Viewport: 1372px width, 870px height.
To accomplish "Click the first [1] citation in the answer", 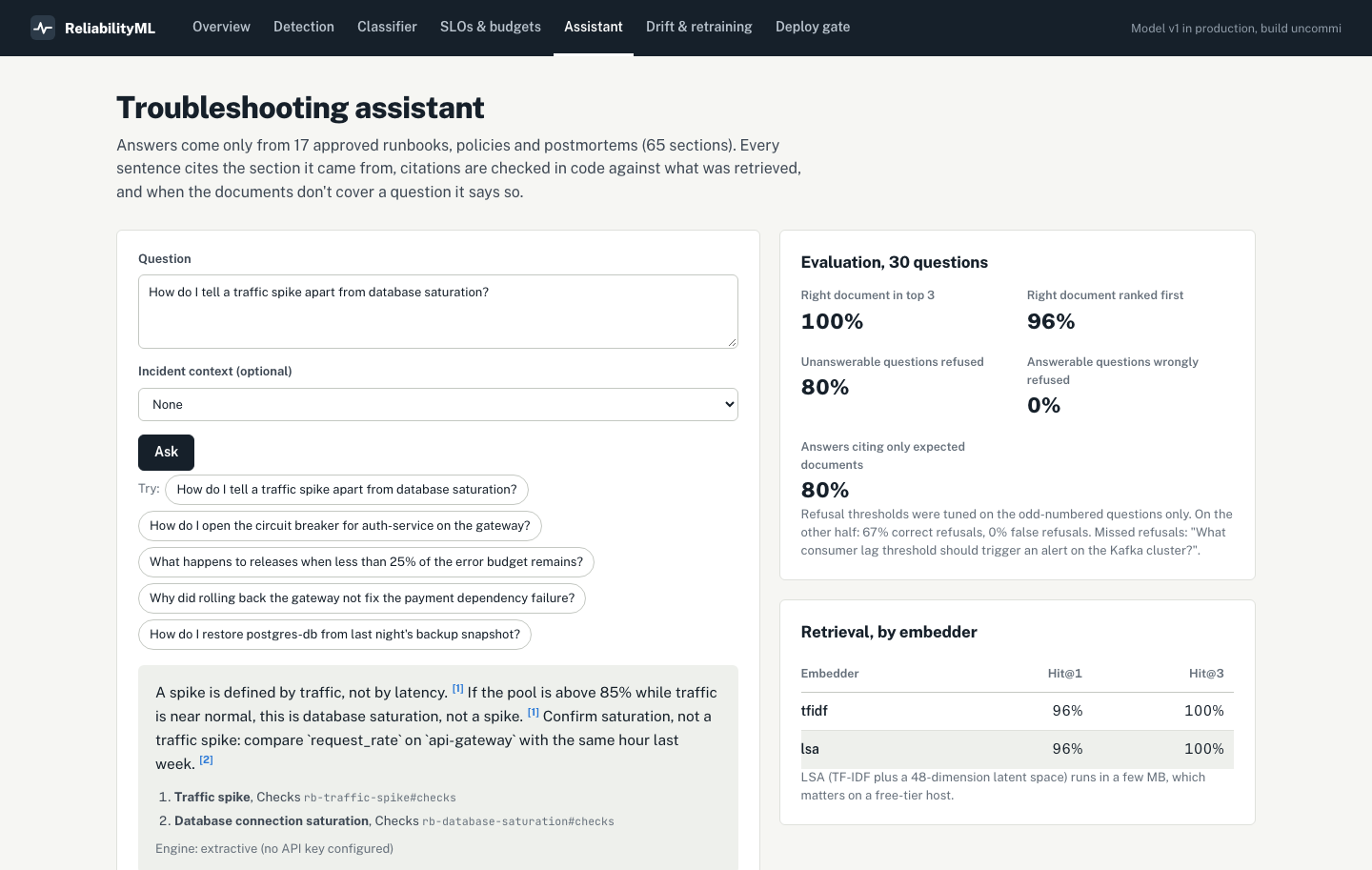I will tap(457, 688).
